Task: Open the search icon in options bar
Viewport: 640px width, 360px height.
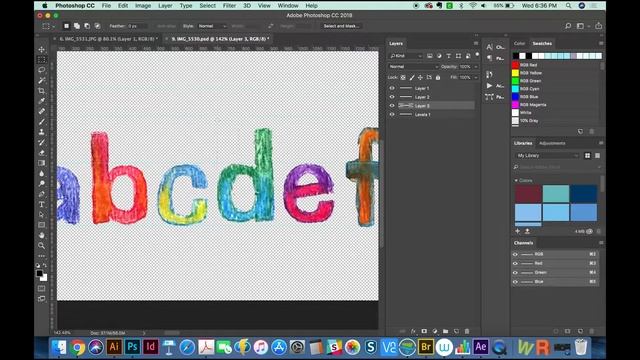Action: 568,26
